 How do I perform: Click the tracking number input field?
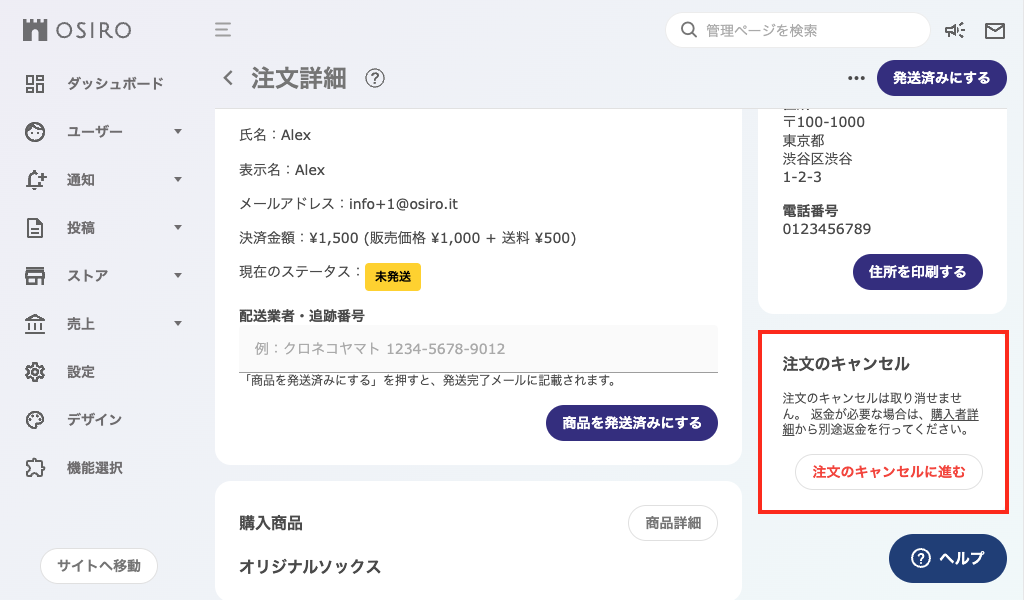point(478,348)
